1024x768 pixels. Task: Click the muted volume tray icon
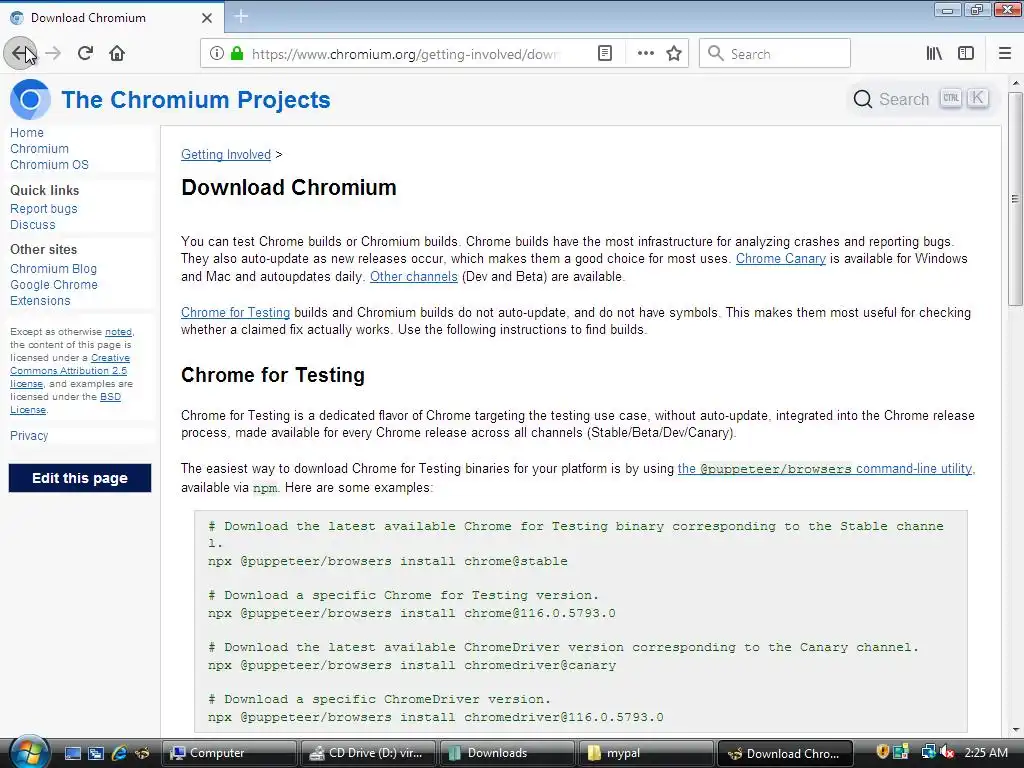947,752
